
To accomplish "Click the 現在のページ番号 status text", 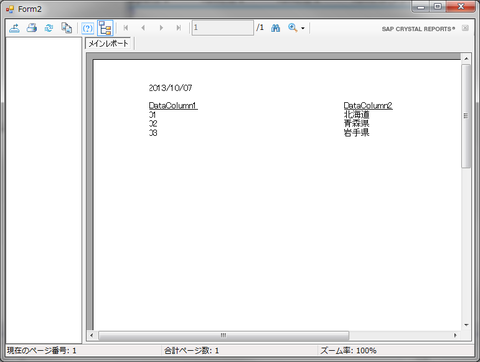I will (42, 351).
